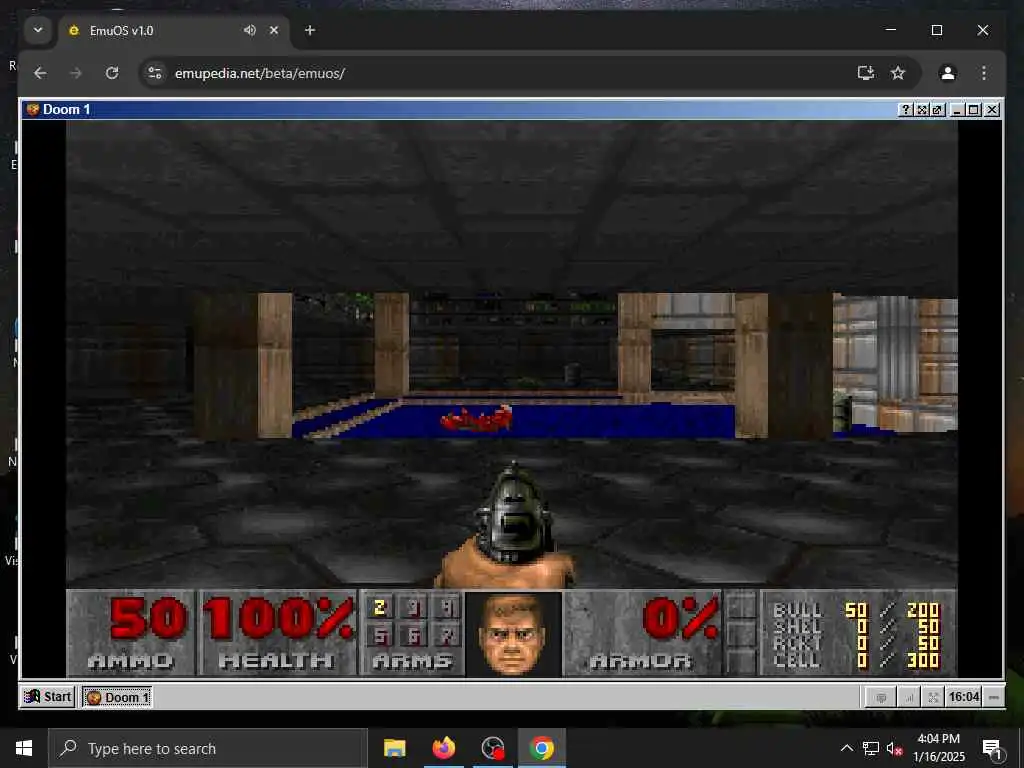1024x768 pixels.
Task: Go back in Chrome
Action: [40, 73]
